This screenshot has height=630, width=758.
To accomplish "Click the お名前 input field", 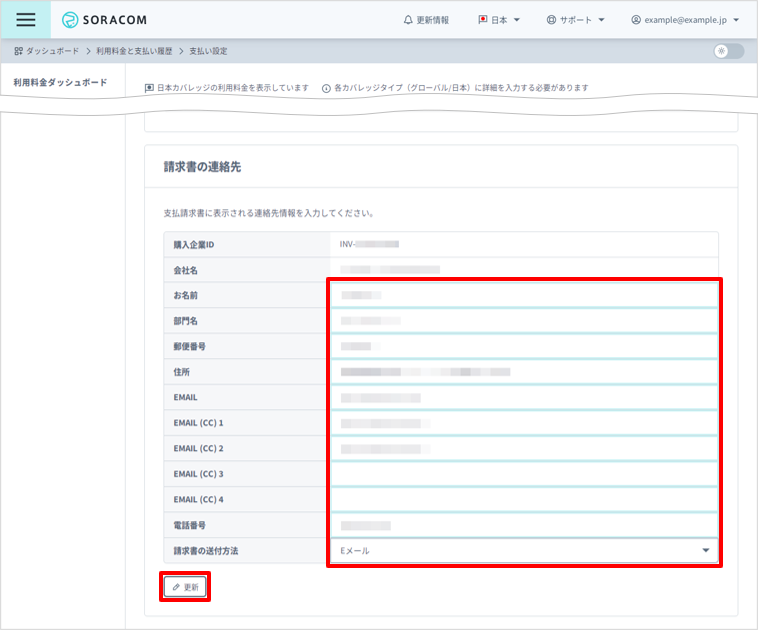I will pos(524,295).
